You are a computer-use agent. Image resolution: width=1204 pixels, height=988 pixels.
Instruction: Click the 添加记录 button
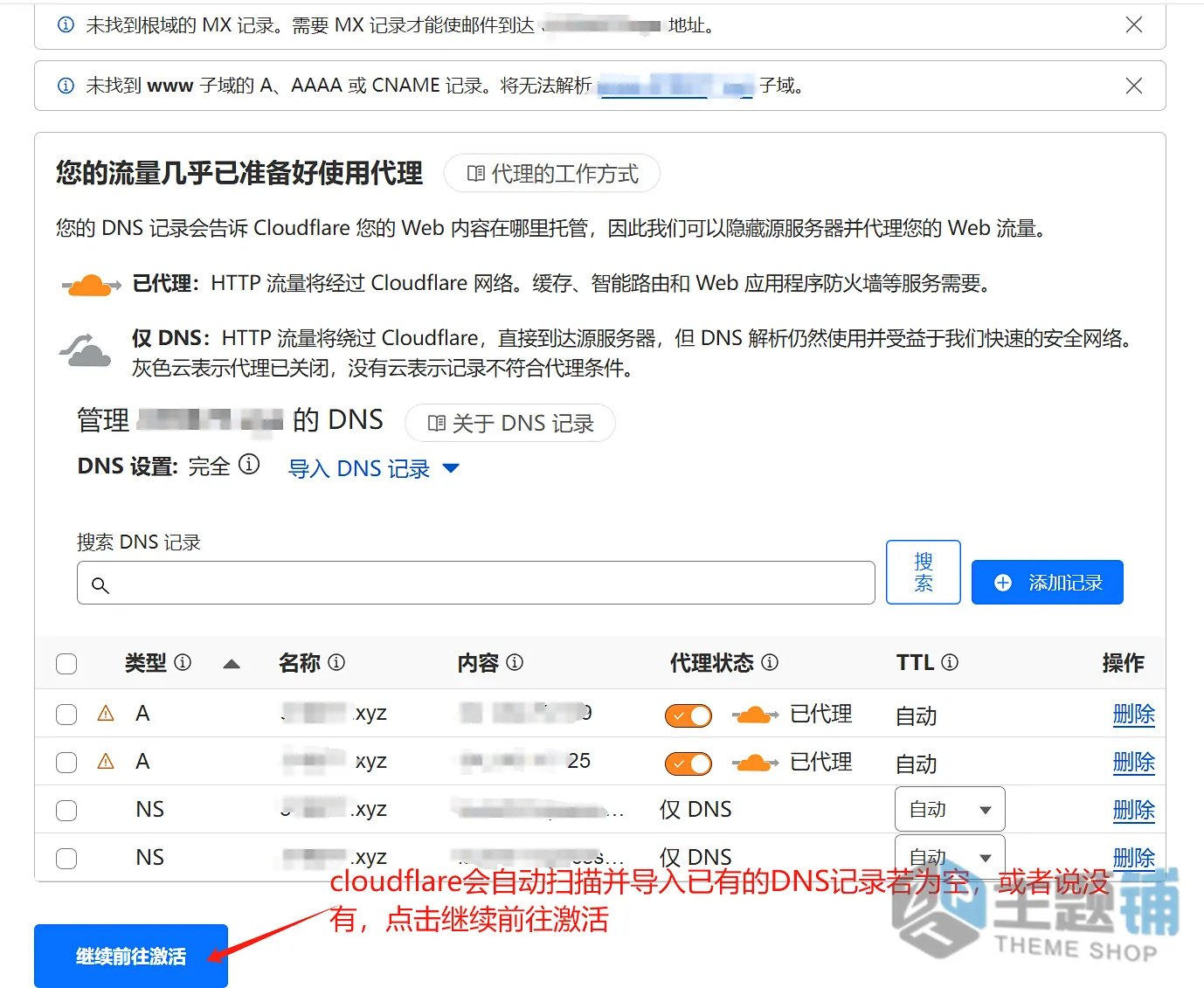point(1047,583)
